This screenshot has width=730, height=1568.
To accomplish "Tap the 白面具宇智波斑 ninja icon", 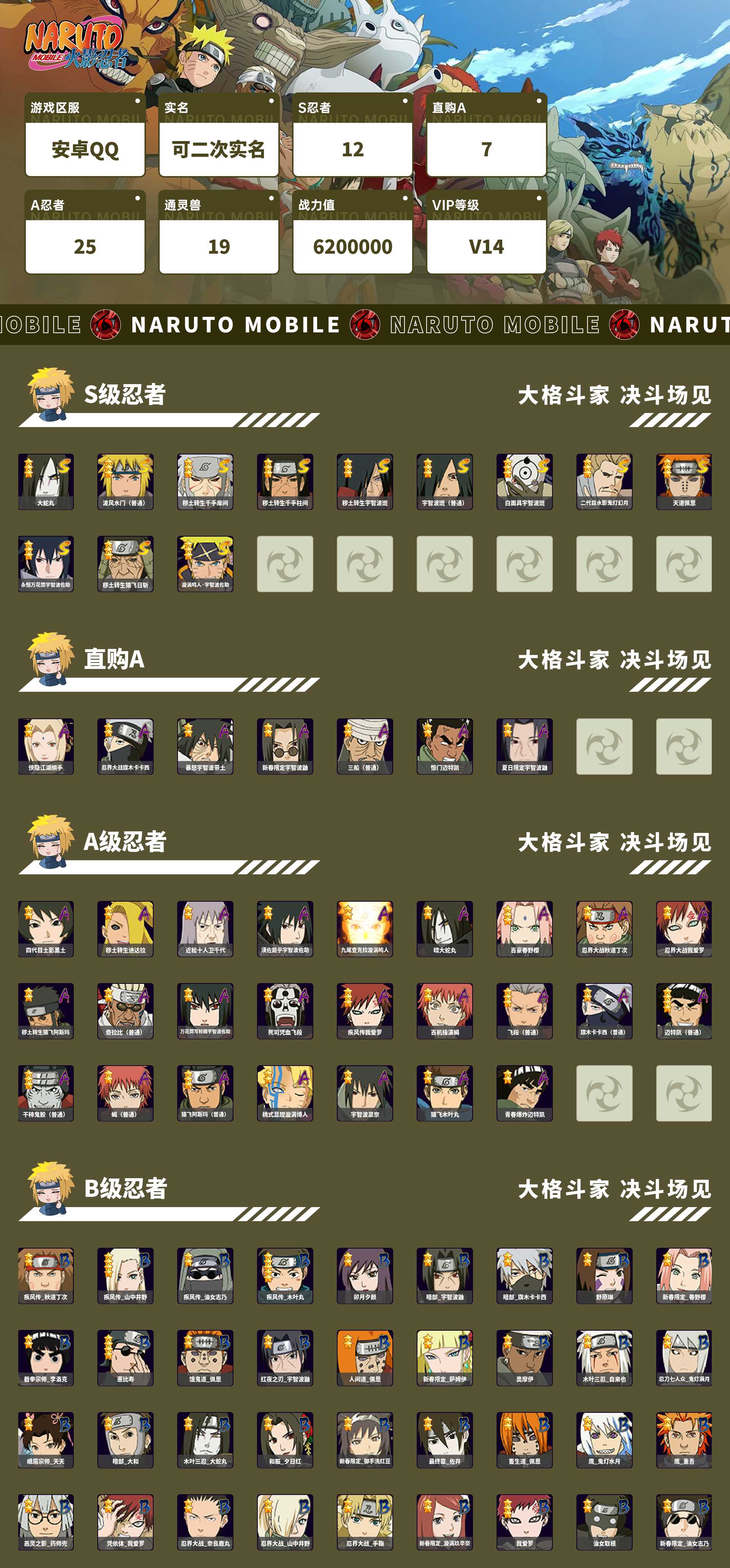I will pyautogui.click(x=524, y=481).
